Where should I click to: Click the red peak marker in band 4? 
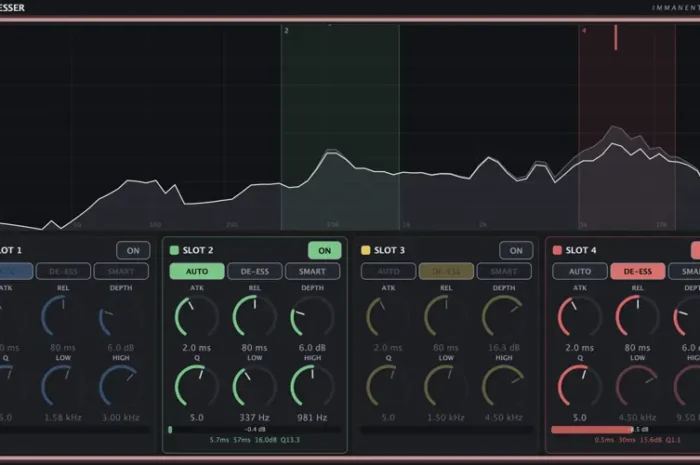(x=616, y=37)
